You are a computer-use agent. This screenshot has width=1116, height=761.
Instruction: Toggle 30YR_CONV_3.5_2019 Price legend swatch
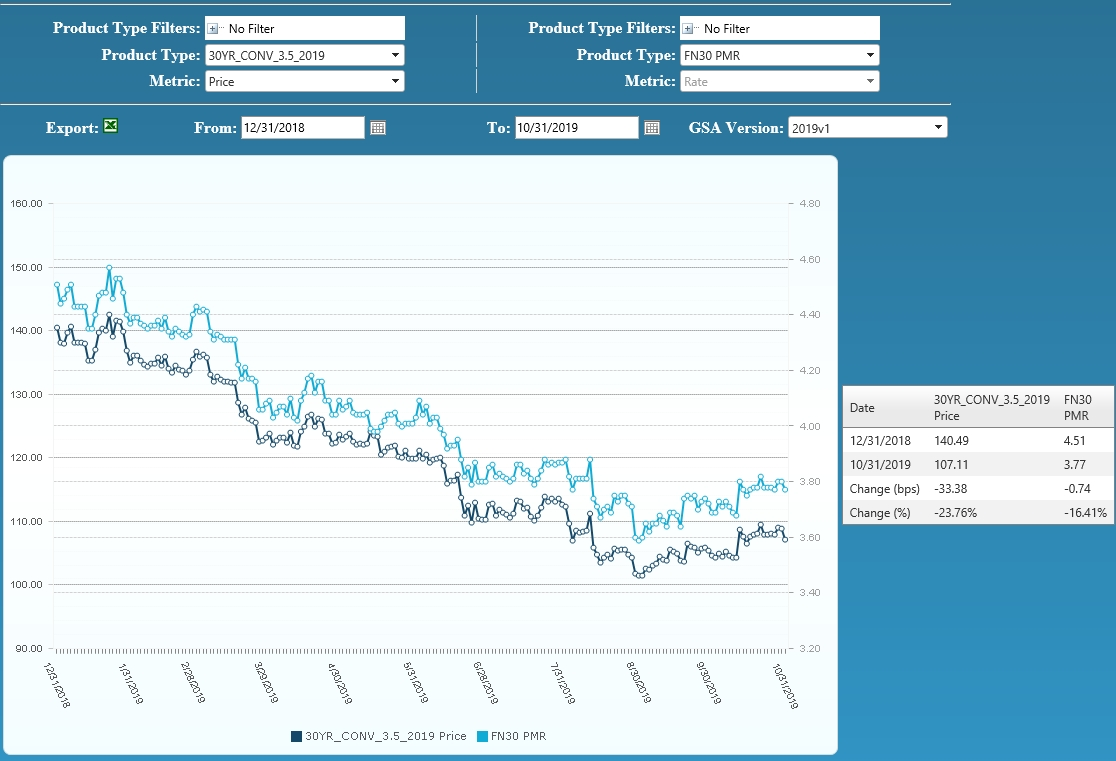(296, 736)
